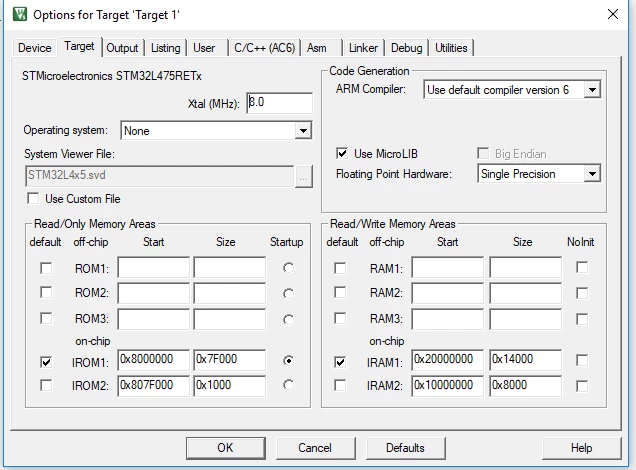Image resolution: width=636 pixels, height=470 pixels.
Task: Click the RAM1 Start address field
Action: coord(447,267)
